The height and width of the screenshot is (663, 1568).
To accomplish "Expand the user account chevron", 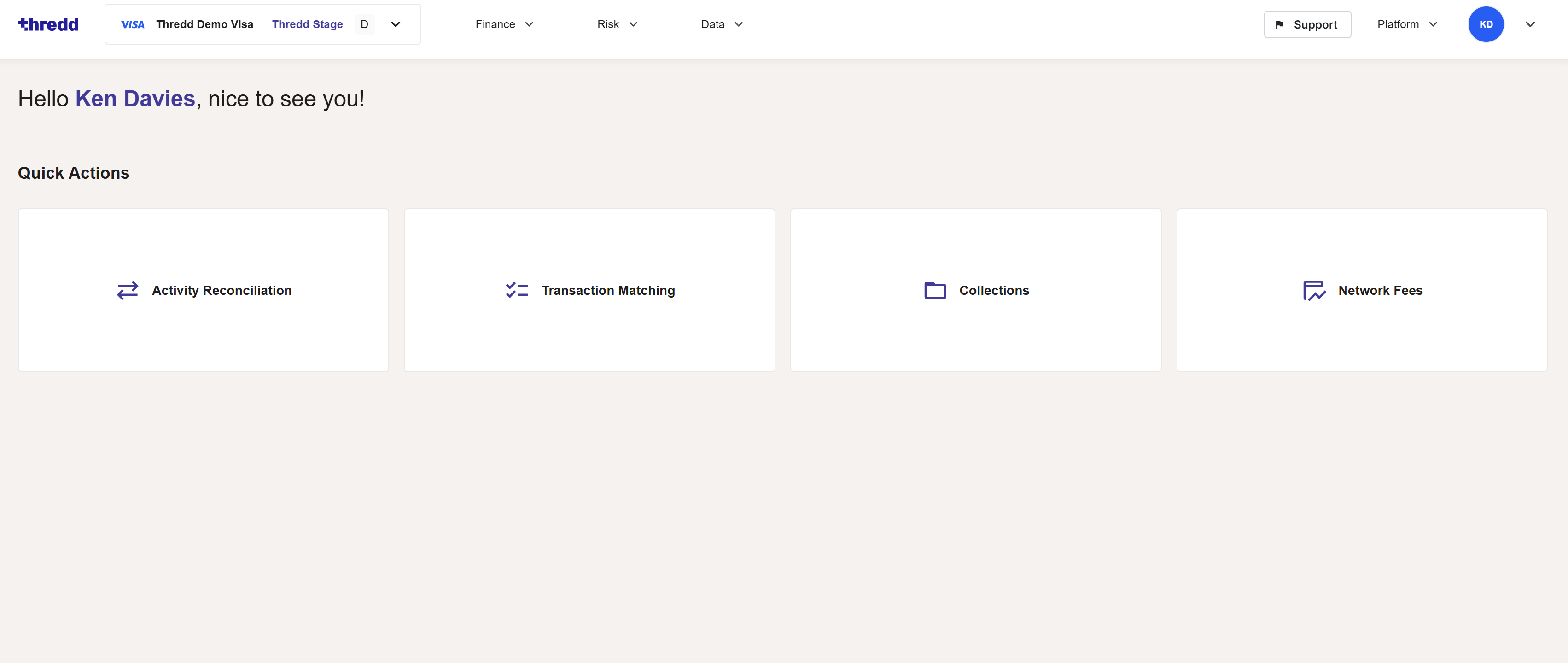I will pyautogui.click(x=1530, y=24).
